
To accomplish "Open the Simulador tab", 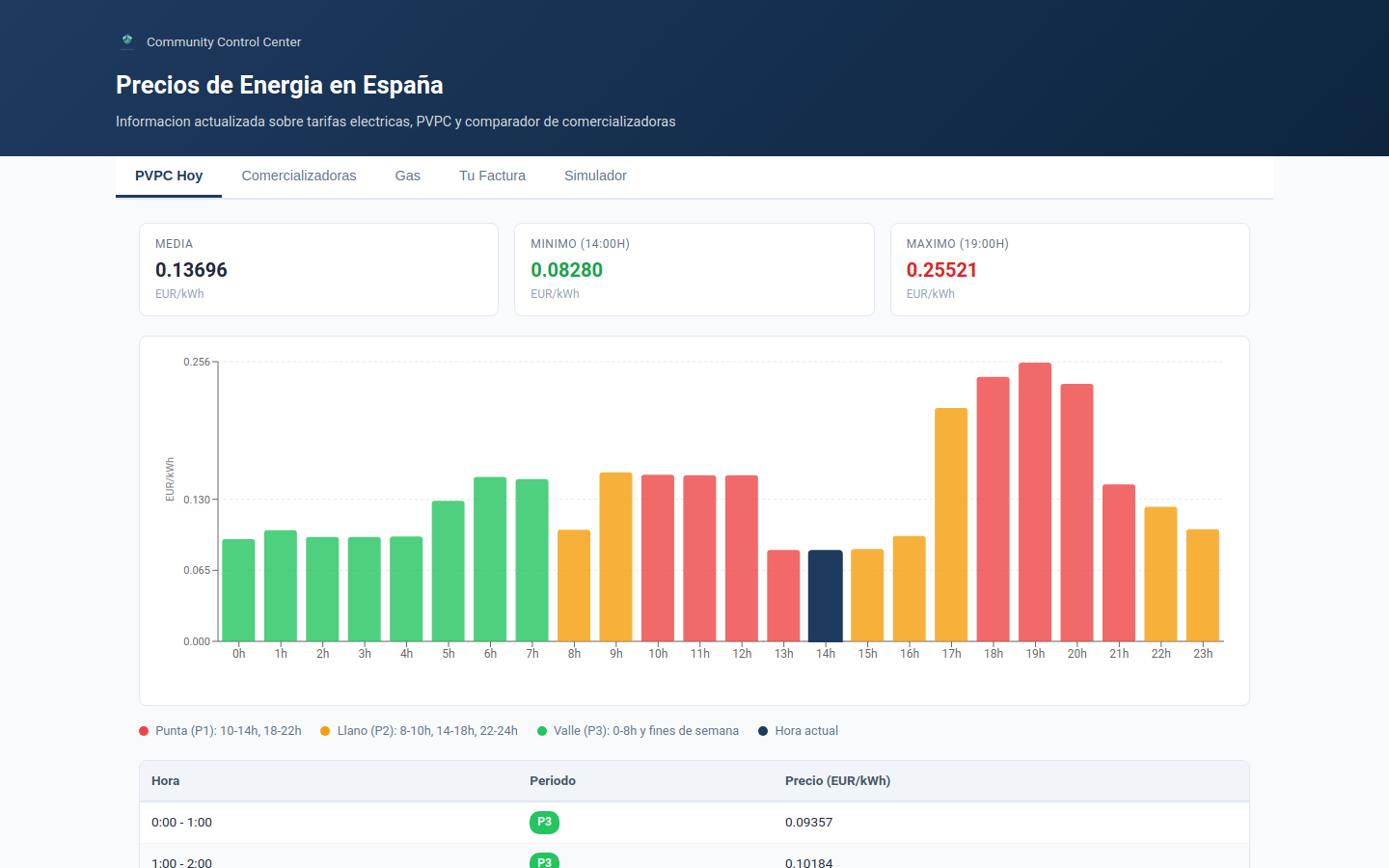I will tap(595, 176).
